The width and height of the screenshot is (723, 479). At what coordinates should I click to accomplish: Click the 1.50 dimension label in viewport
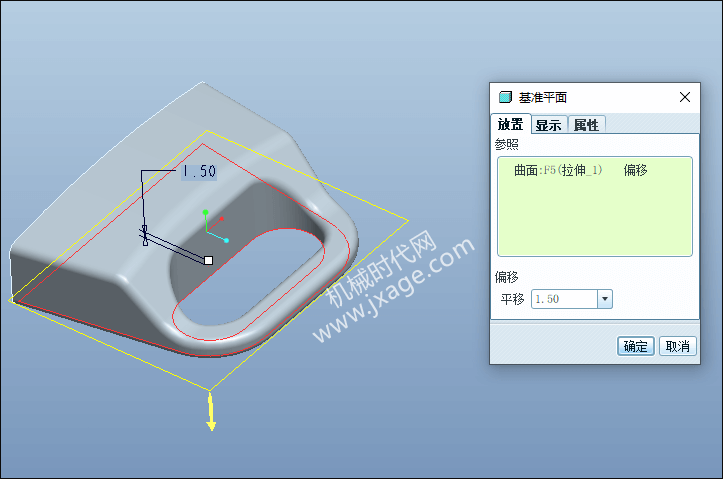click(199, 171)
